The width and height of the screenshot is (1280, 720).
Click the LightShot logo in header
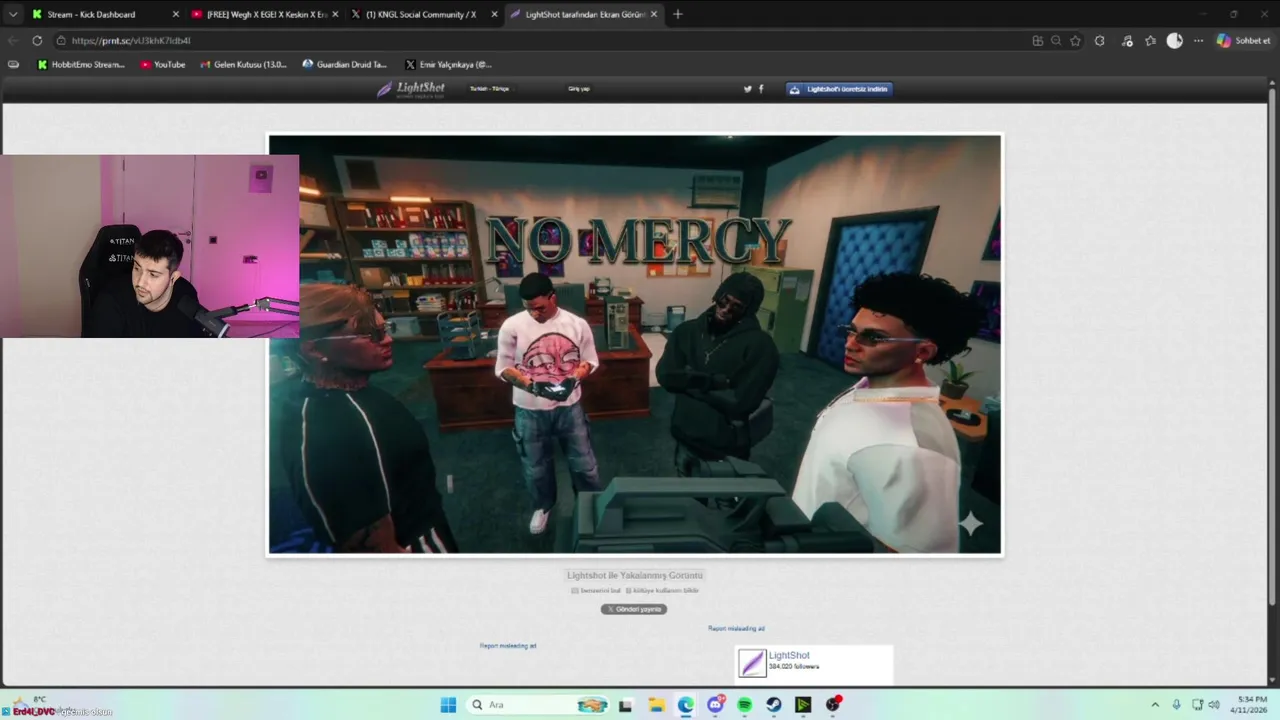point(411,88)
